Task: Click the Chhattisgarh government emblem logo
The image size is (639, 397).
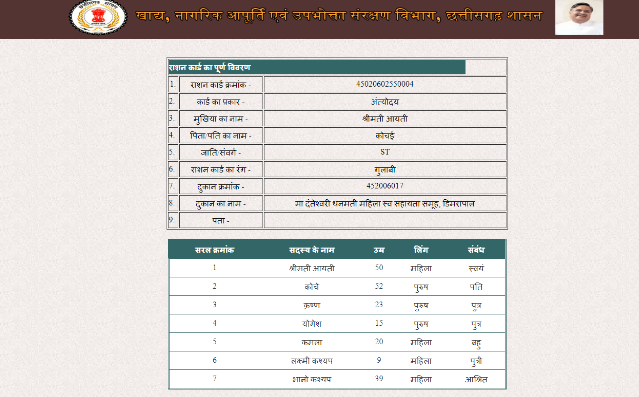Action: click(98, 17)
